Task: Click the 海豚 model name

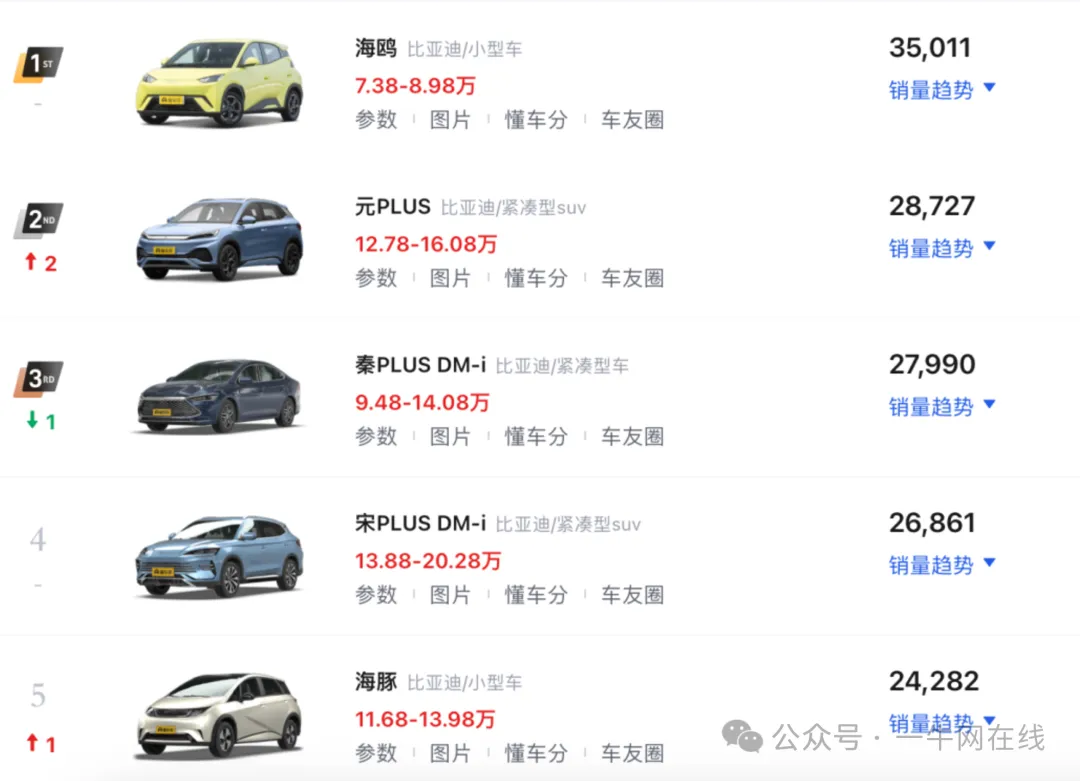Action: click(x=376, y=682)
